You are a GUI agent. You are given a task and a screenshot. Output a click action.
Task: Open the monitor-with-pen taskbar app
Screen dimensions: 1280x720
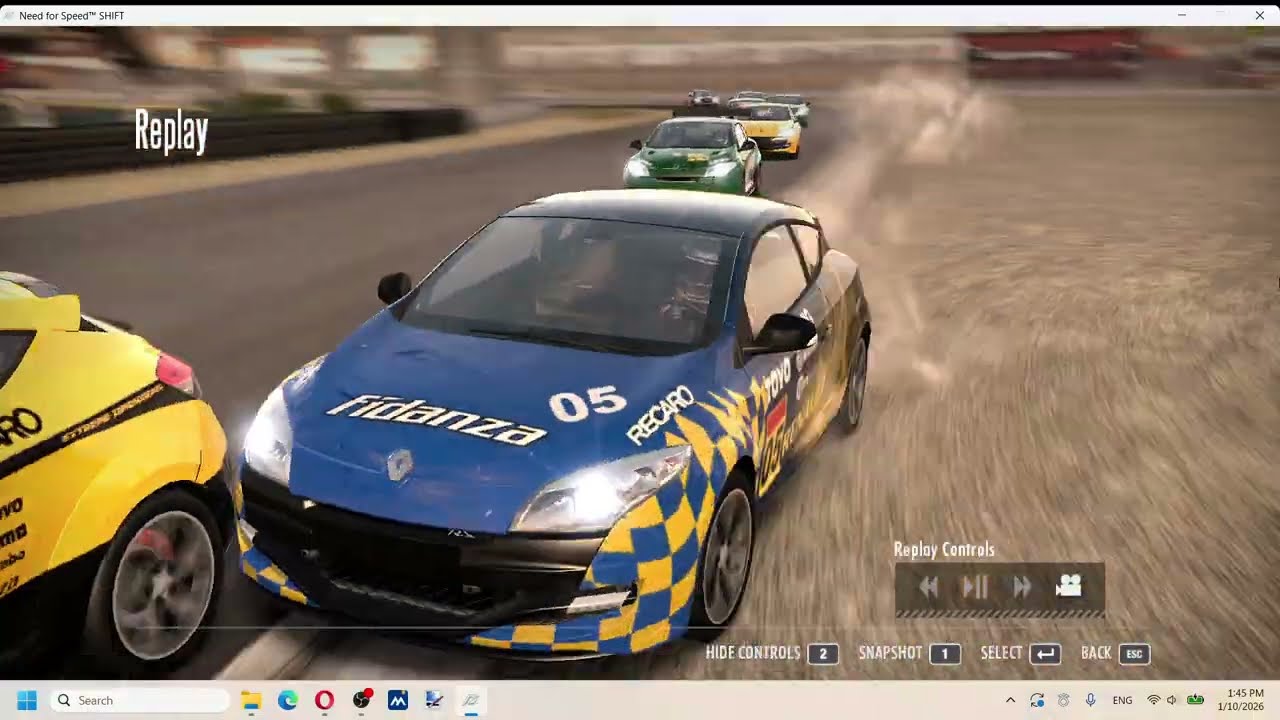pos(434,700)
